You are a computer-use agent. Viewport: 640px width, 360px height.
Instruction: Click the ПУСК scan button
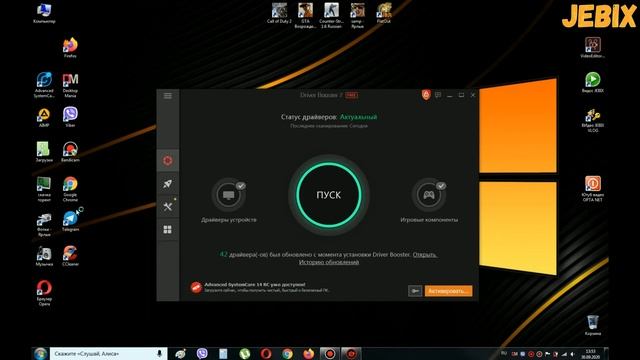[329, 195]
